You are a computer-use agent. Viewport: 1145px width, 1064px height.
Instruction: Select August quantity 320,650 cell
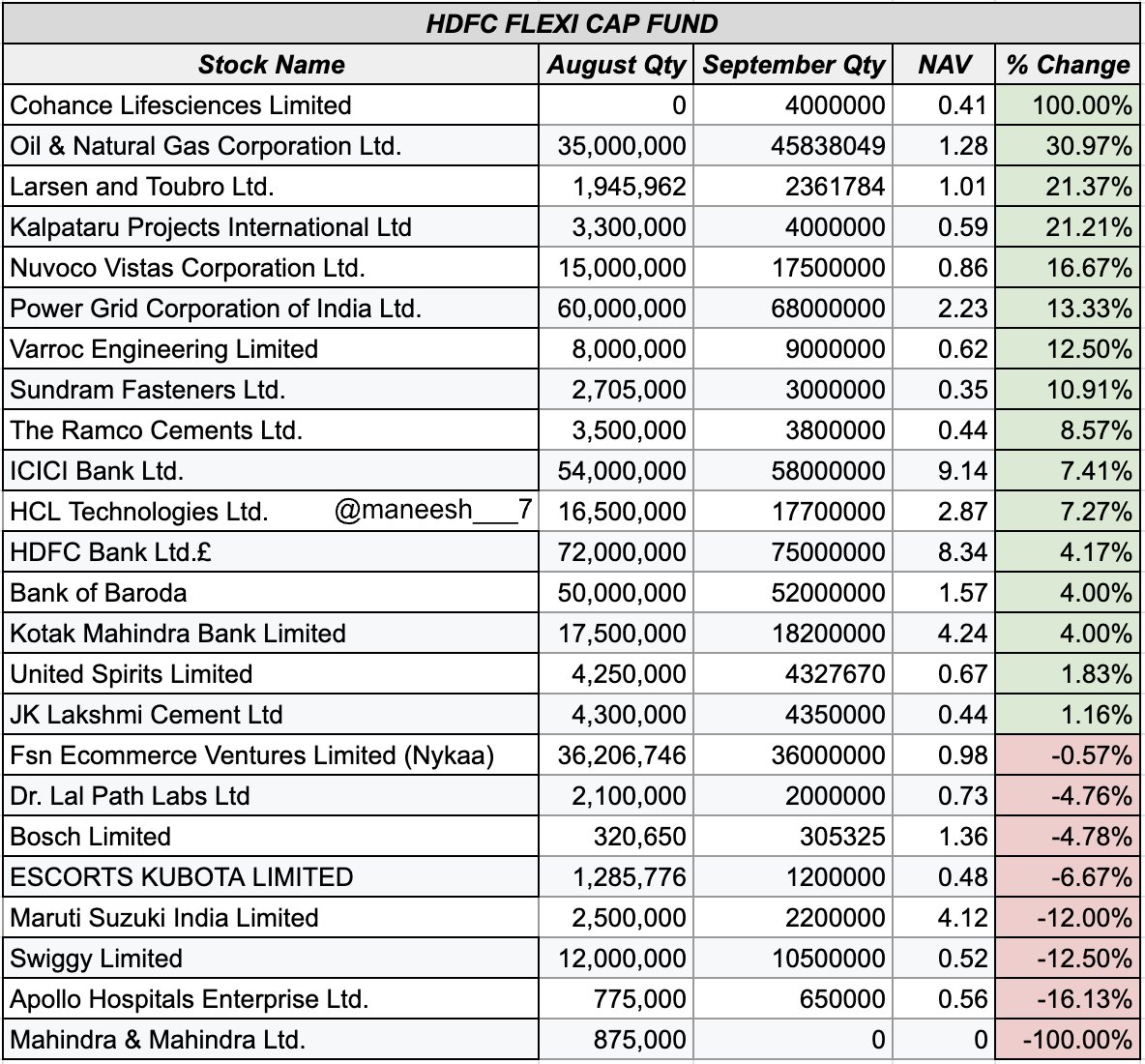[x=616, y=836]
